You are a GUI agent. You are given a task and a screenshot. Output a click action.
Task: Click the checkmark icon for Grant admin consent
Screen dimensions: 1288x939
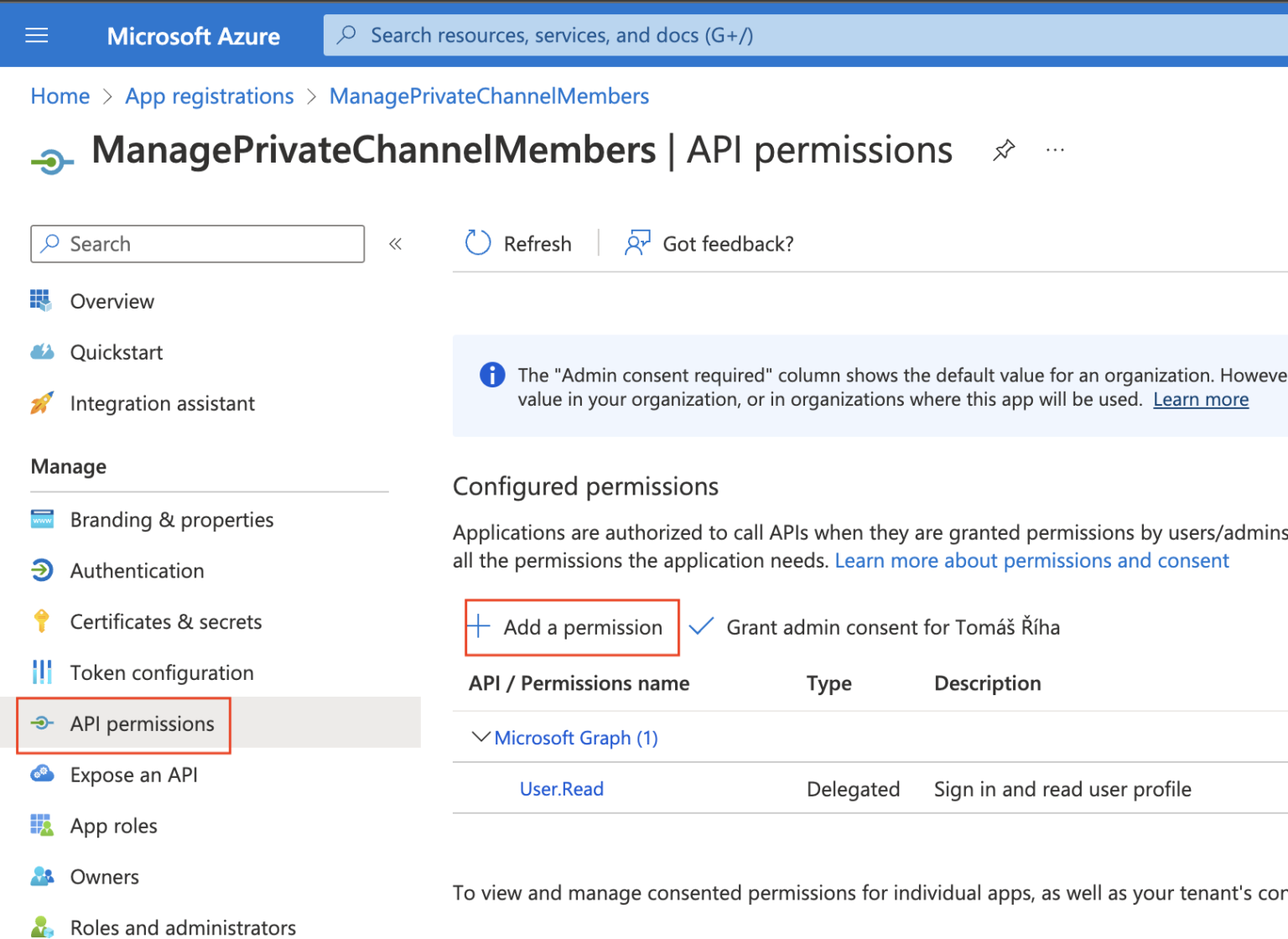click(x=701, y=626)
